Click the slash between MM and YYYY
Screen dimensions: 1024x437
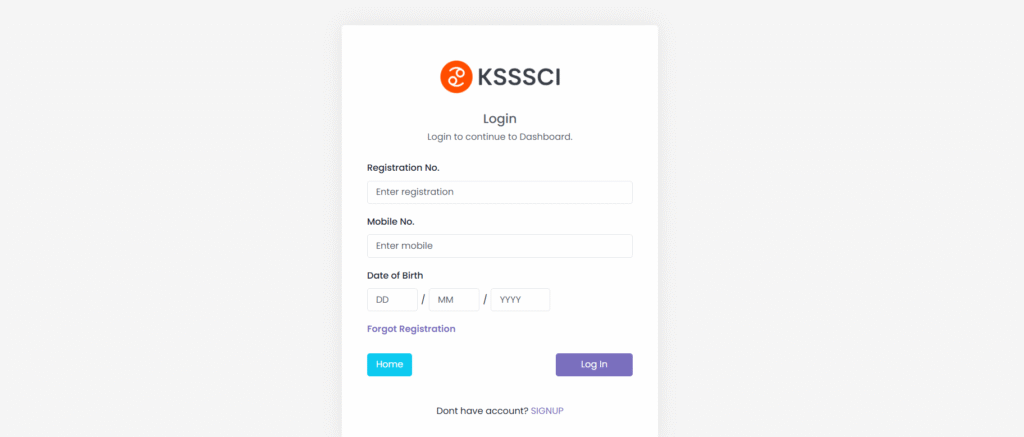pyautogui.click(x=485, y=300)
